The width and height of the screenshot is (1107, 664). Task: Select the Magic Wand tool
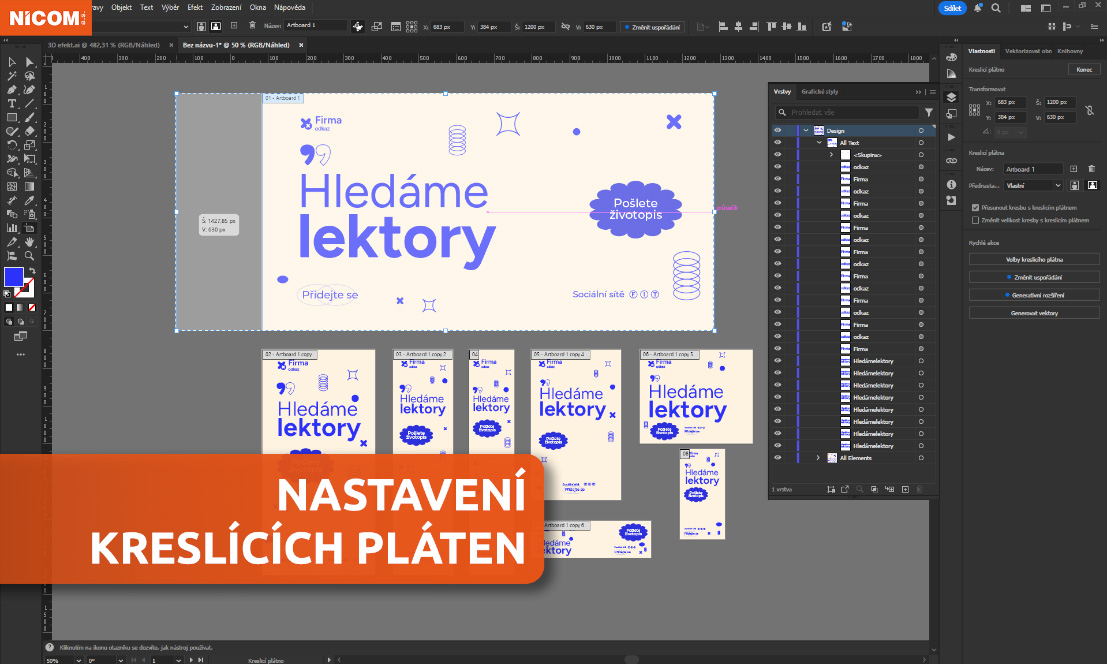click(12, 76)
